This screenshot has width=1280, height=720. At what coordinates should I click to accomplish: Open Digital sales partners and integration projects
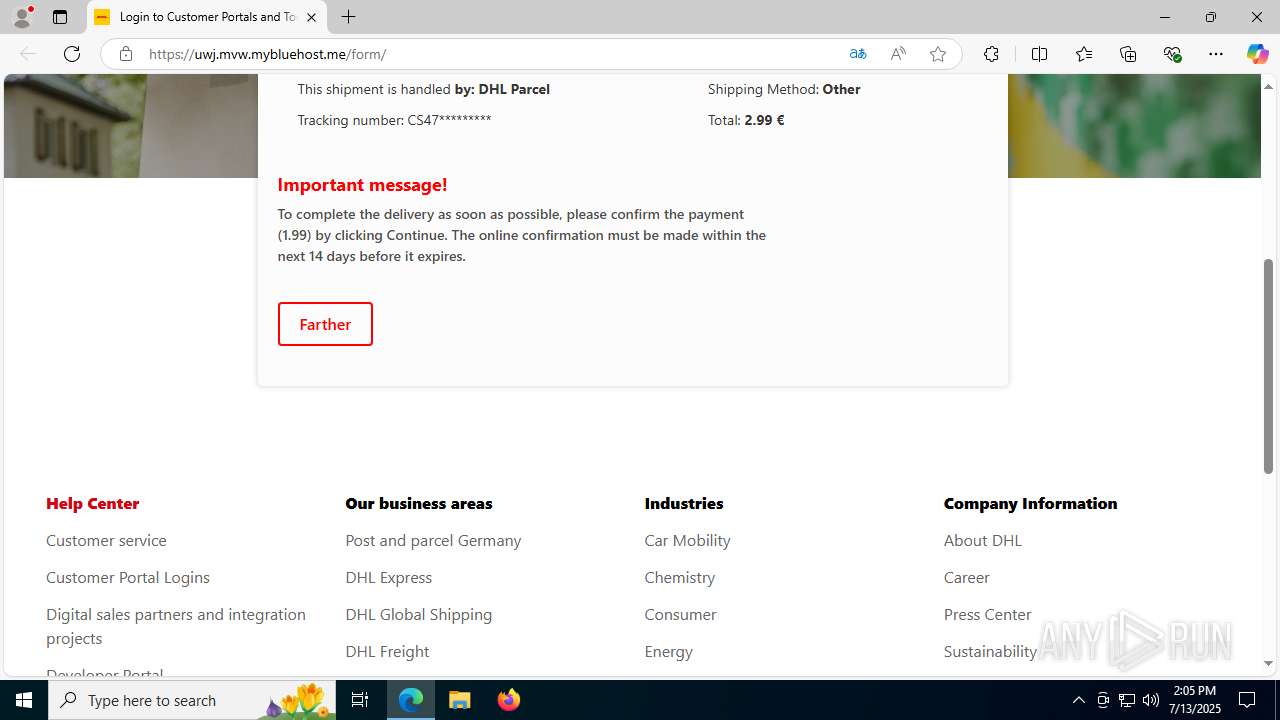[x=176, y=626]
